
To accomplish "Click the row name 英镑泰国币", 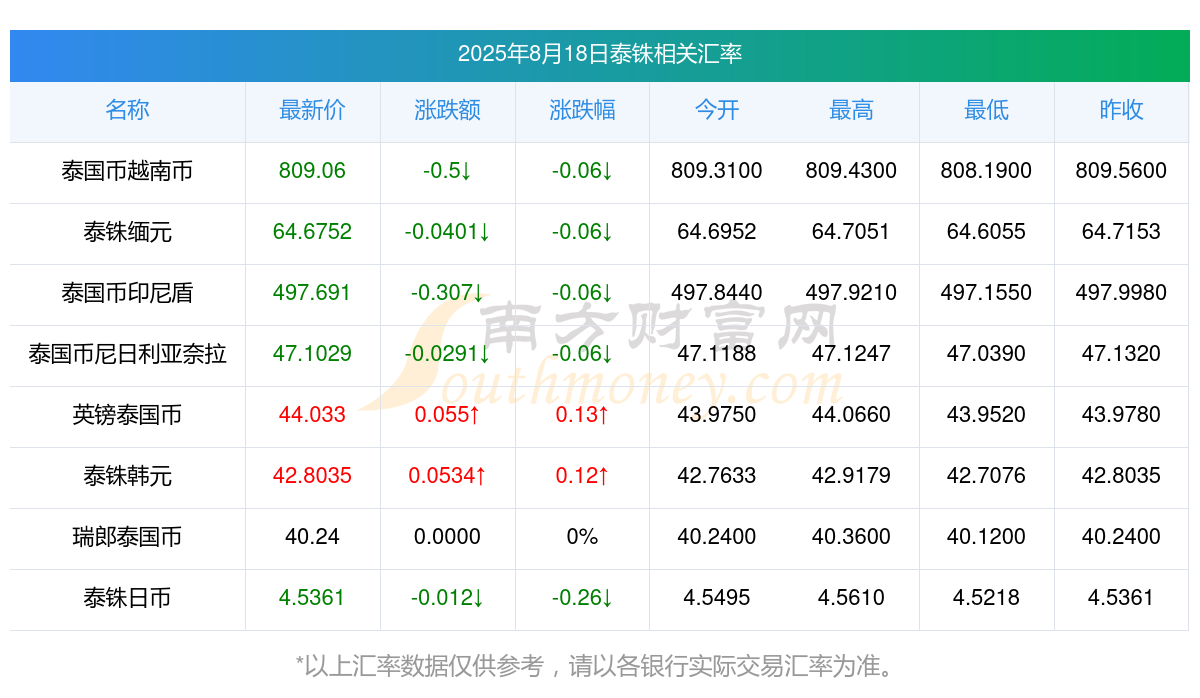I will click(x=127, y=416).
